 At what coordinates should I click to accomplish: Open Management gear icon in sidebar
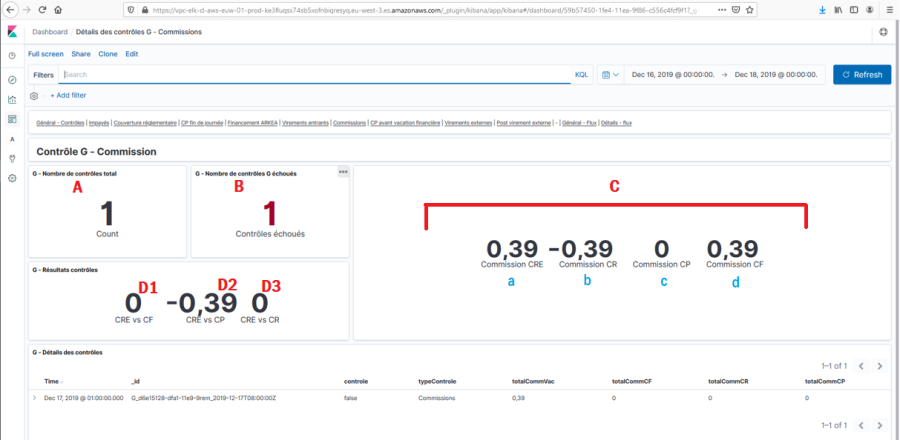coord(12,178)
